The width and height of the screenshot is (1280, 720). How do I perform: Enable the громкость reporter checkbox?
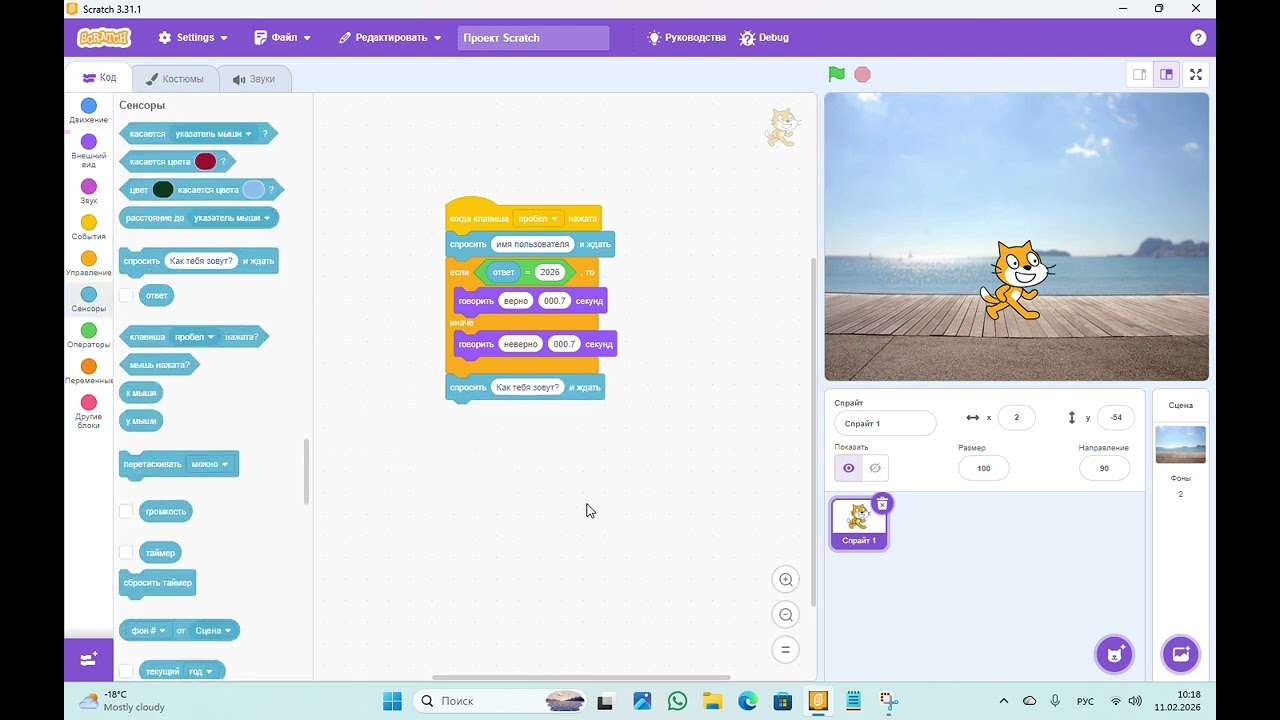pyautogui.click(x=126, y=511)
